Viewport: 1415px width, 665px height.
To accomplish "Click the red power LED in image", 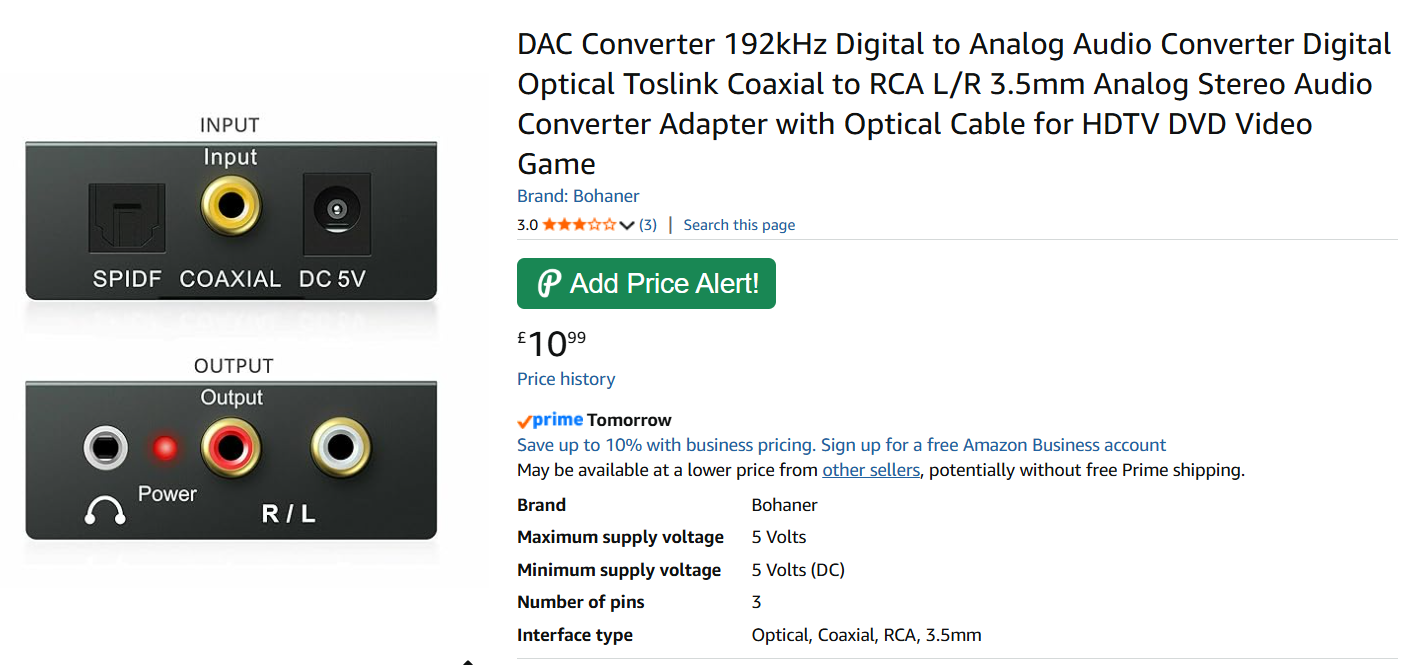I will (x=165, y=448).
